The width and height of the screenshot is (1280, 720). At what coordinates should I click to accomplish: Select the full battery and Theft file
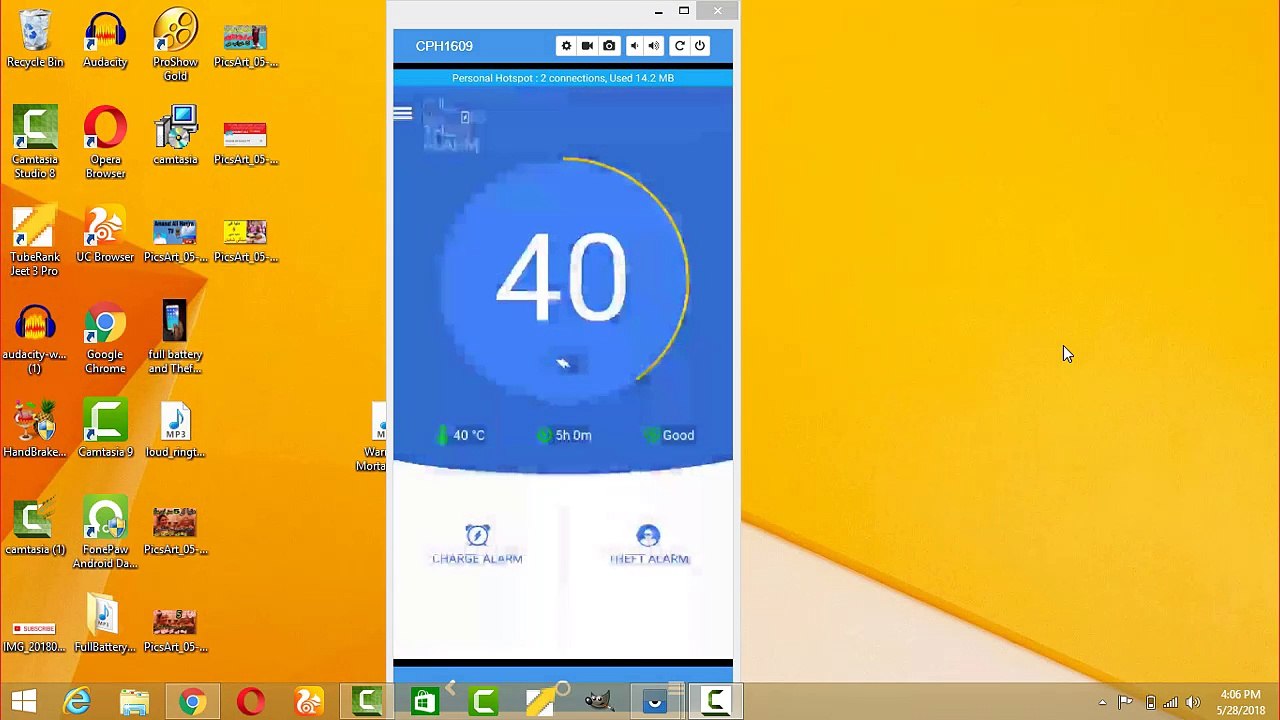tap(175, 338)
